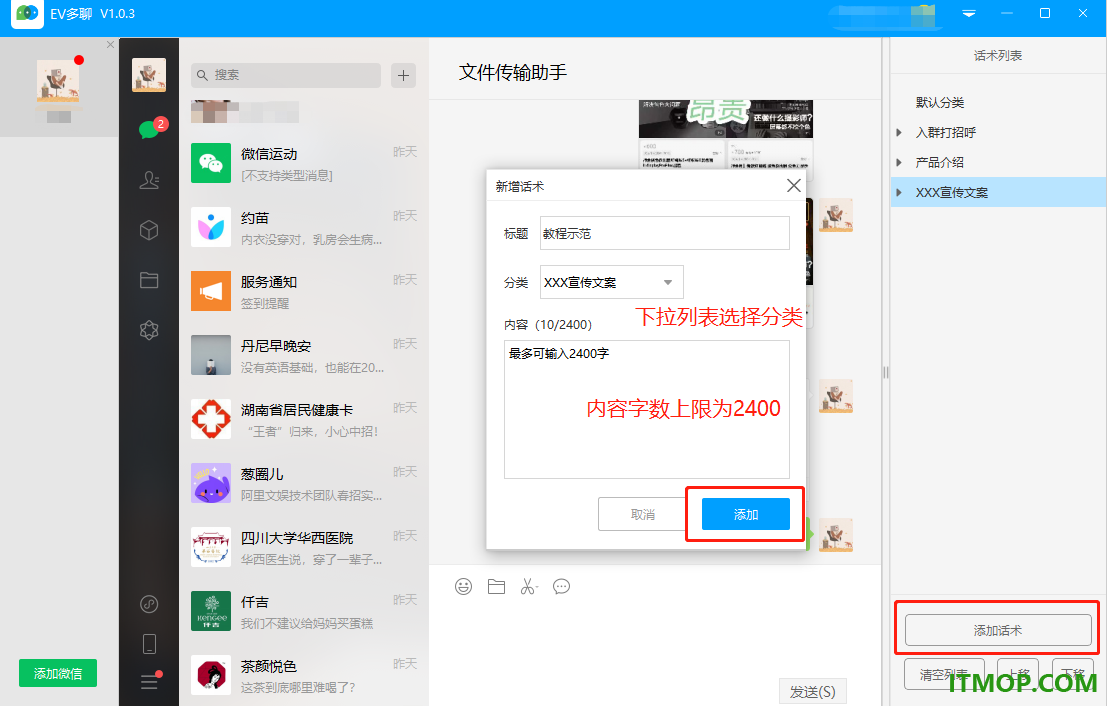Viewport: 1107px width, 706px height.
Task: Click the blue 添加 button
Action: point(746,514)
